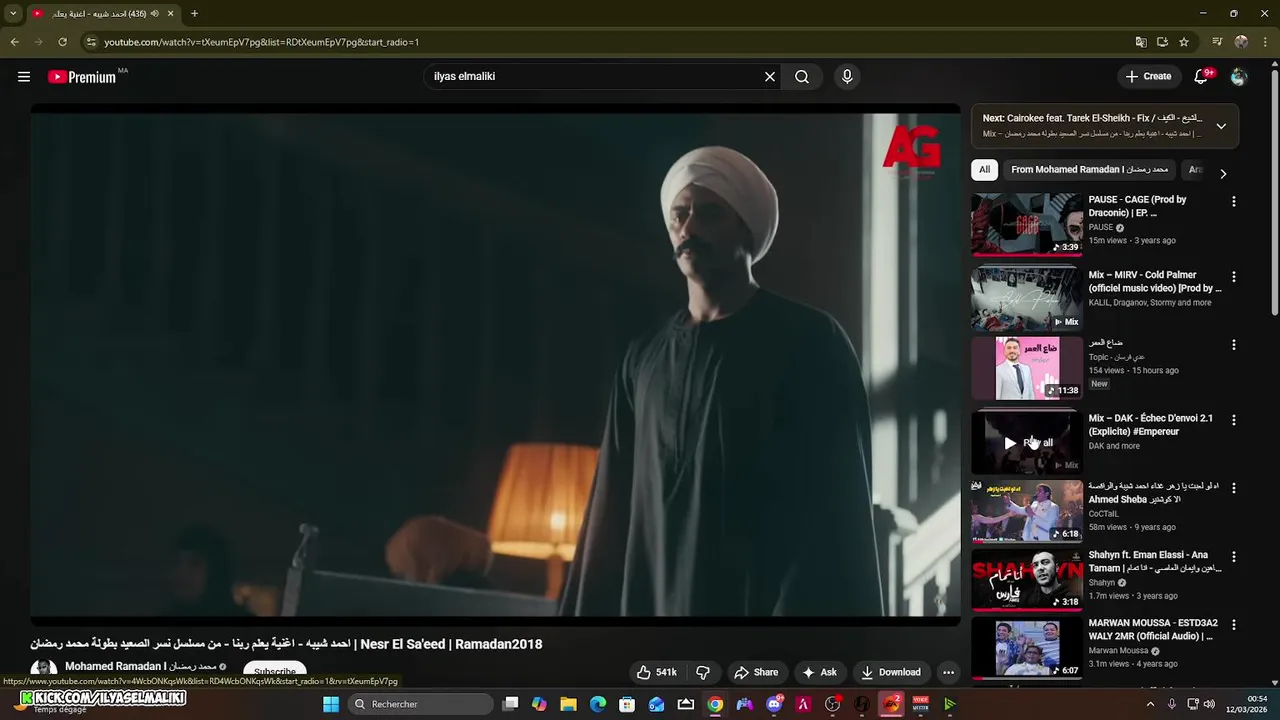The height and width of the screenshot is (720, 1280).
Task: Open MARWAN MOUSSA - ESTD3A2 title link
Action: [1153, 629]
